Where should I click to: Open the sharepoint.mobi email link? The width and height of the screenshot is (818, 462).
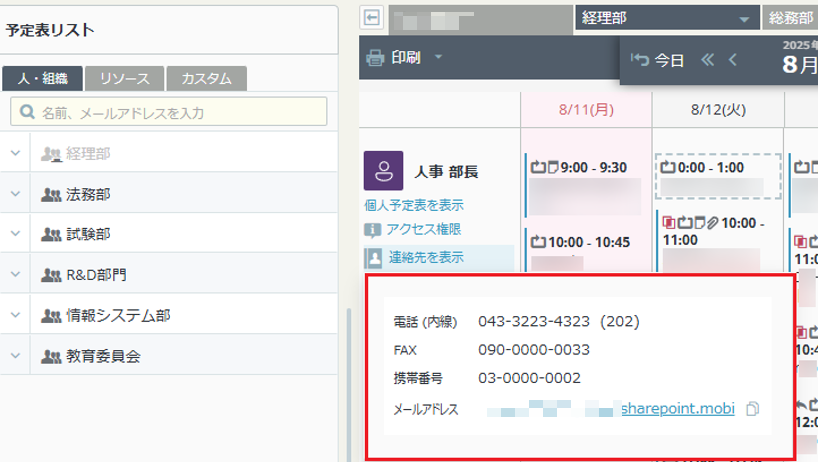(x=678, y=408)
